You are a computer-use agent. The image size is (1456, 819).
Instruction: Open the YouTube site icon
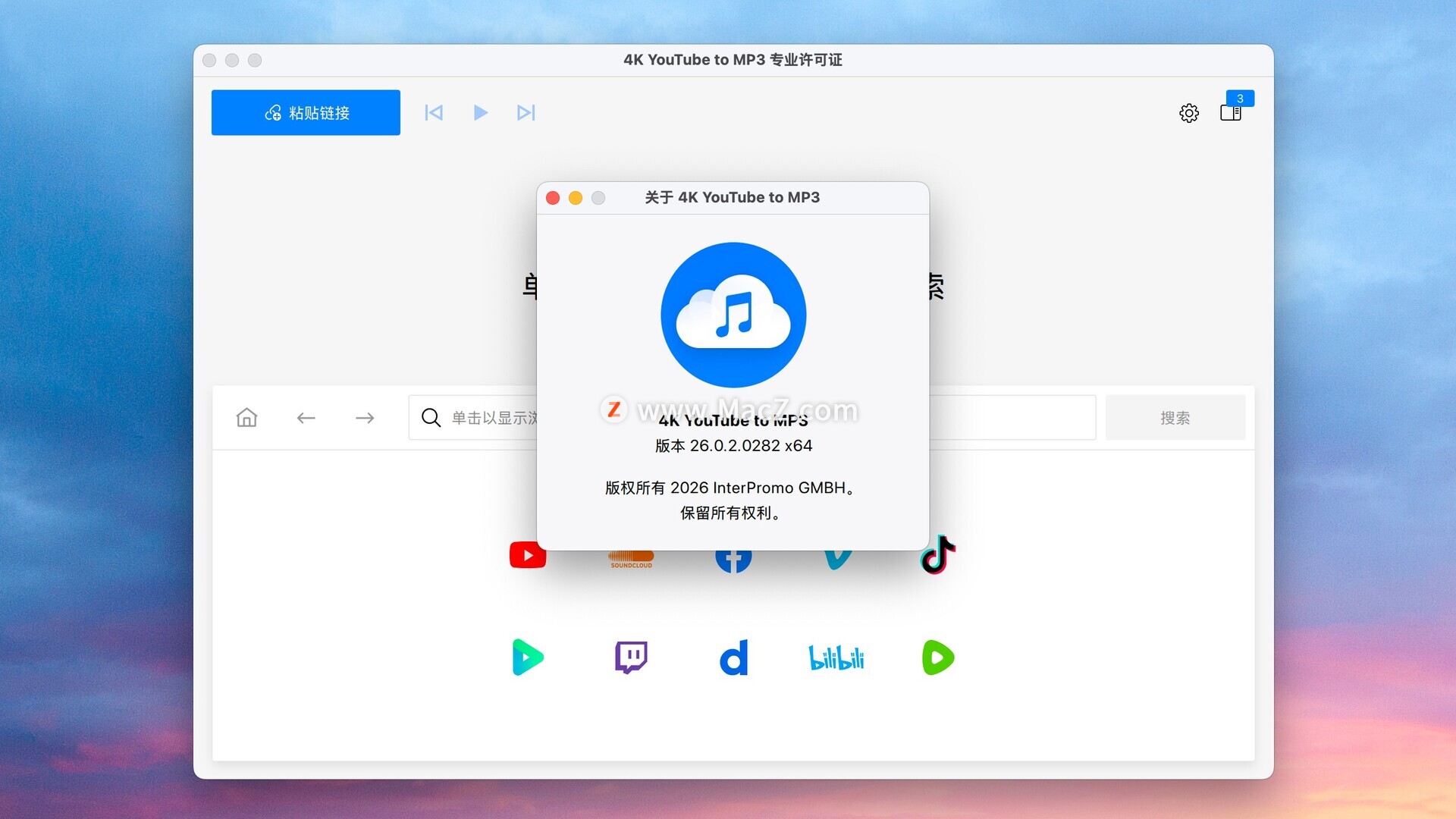(x=528, y=556)
